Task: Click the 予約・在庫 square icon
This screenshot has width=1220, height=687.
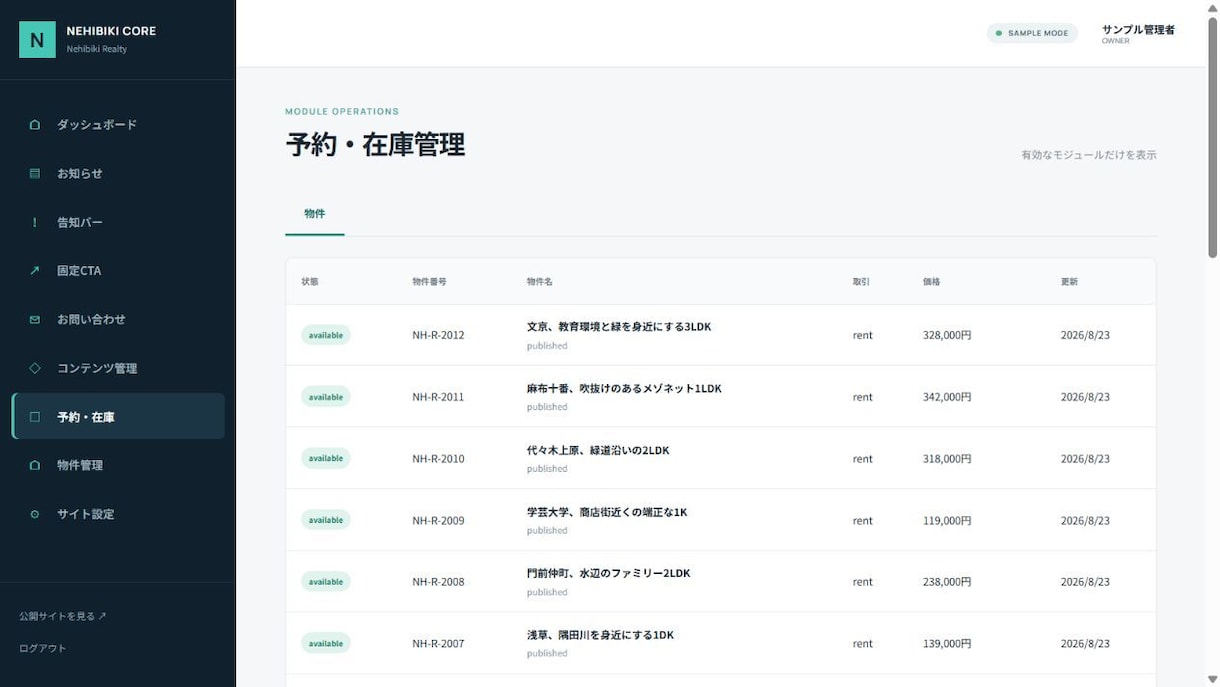Action: [x=35, y=417]
